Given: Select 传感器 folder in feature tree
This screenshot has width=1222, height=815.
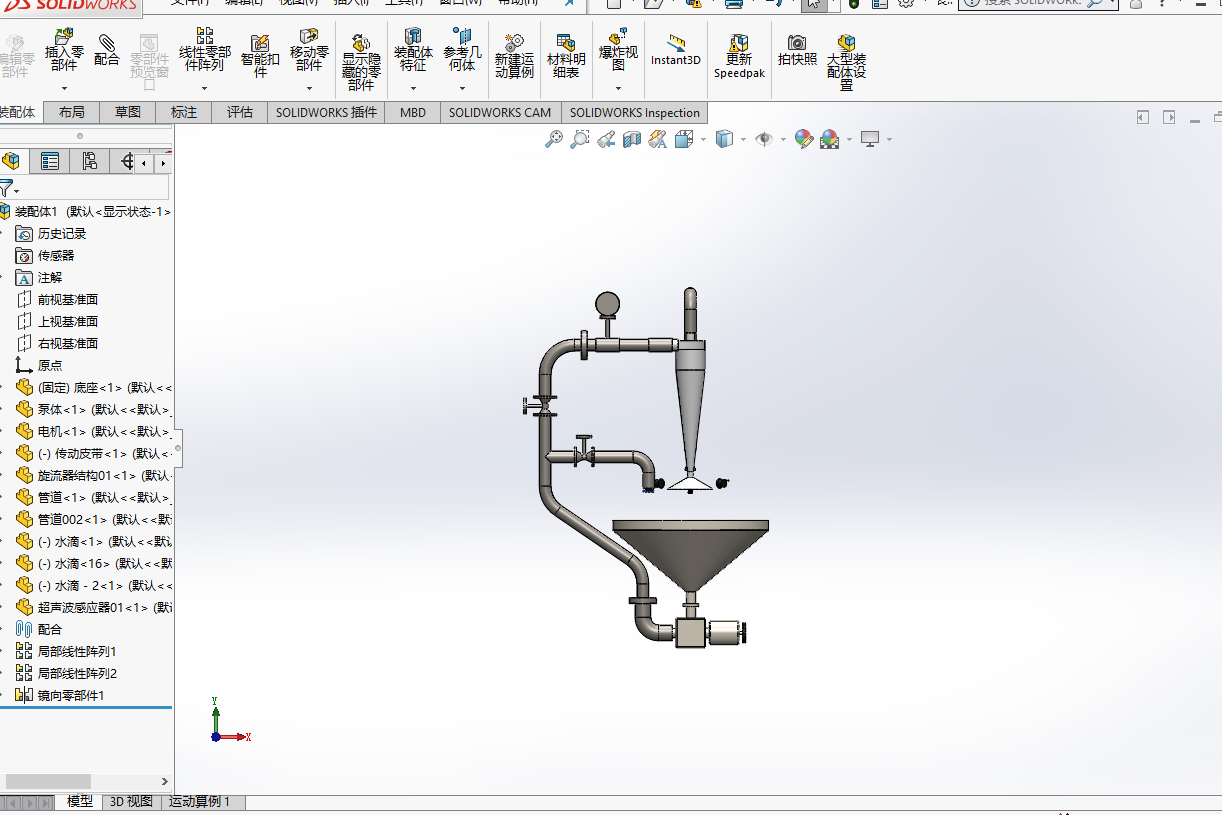Looking at the screenshot, I should pyautogui.click(x=45, y=256).
